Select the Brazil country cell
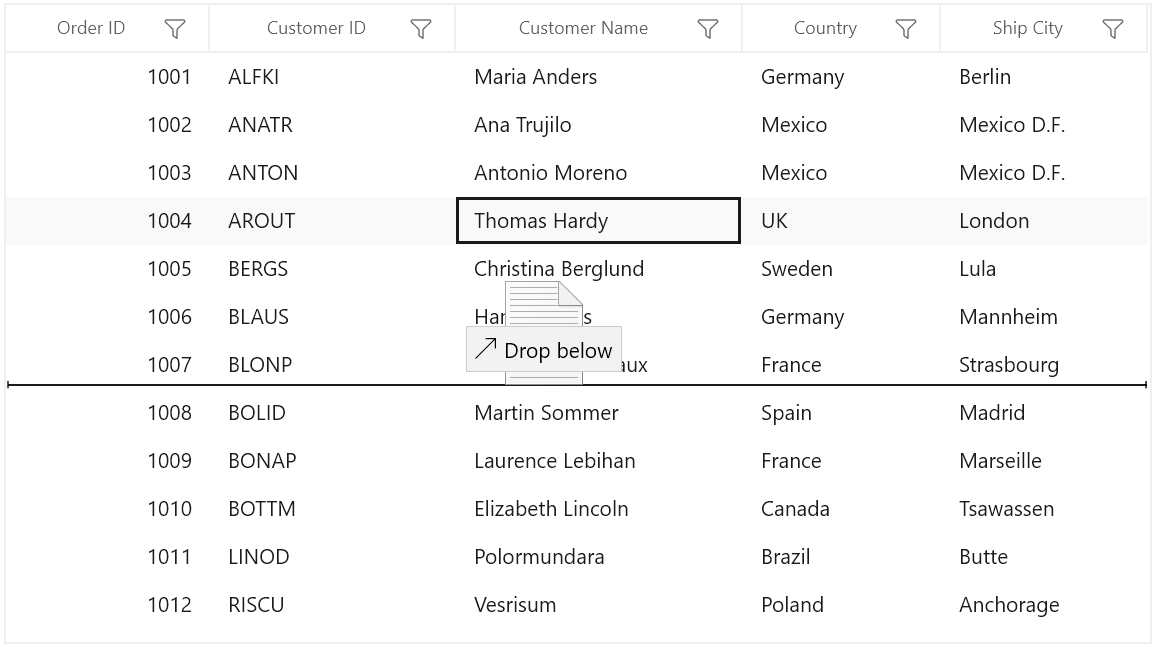Screen dimensions: 1155x647 click(x=841, y=556)
